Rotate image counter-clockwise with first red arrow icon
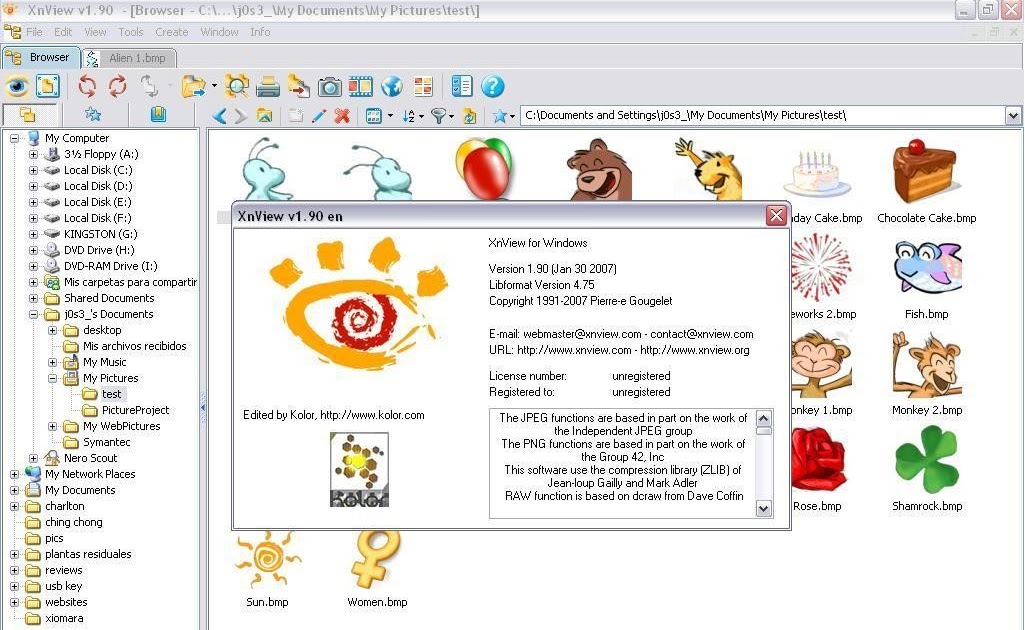The height and width of the screenshot is (630, 1025). click(87, 86)
